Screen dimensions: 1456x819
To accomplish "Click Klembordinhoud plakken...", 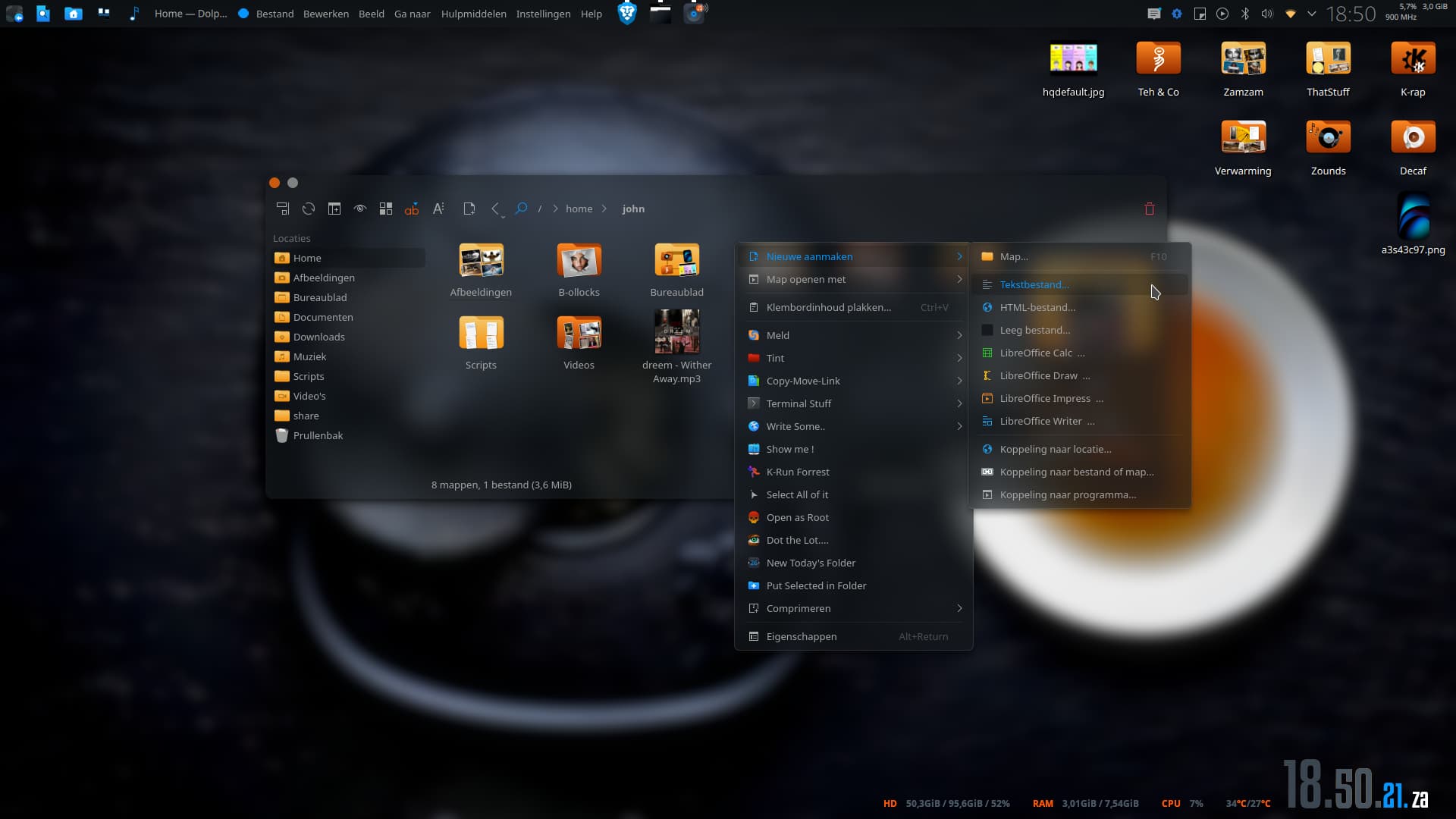I will pos(854,307).
